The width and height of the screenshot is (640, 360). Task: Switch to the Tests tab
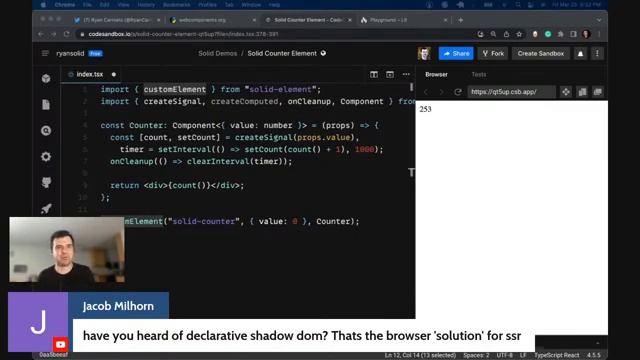tap(479, 74)
